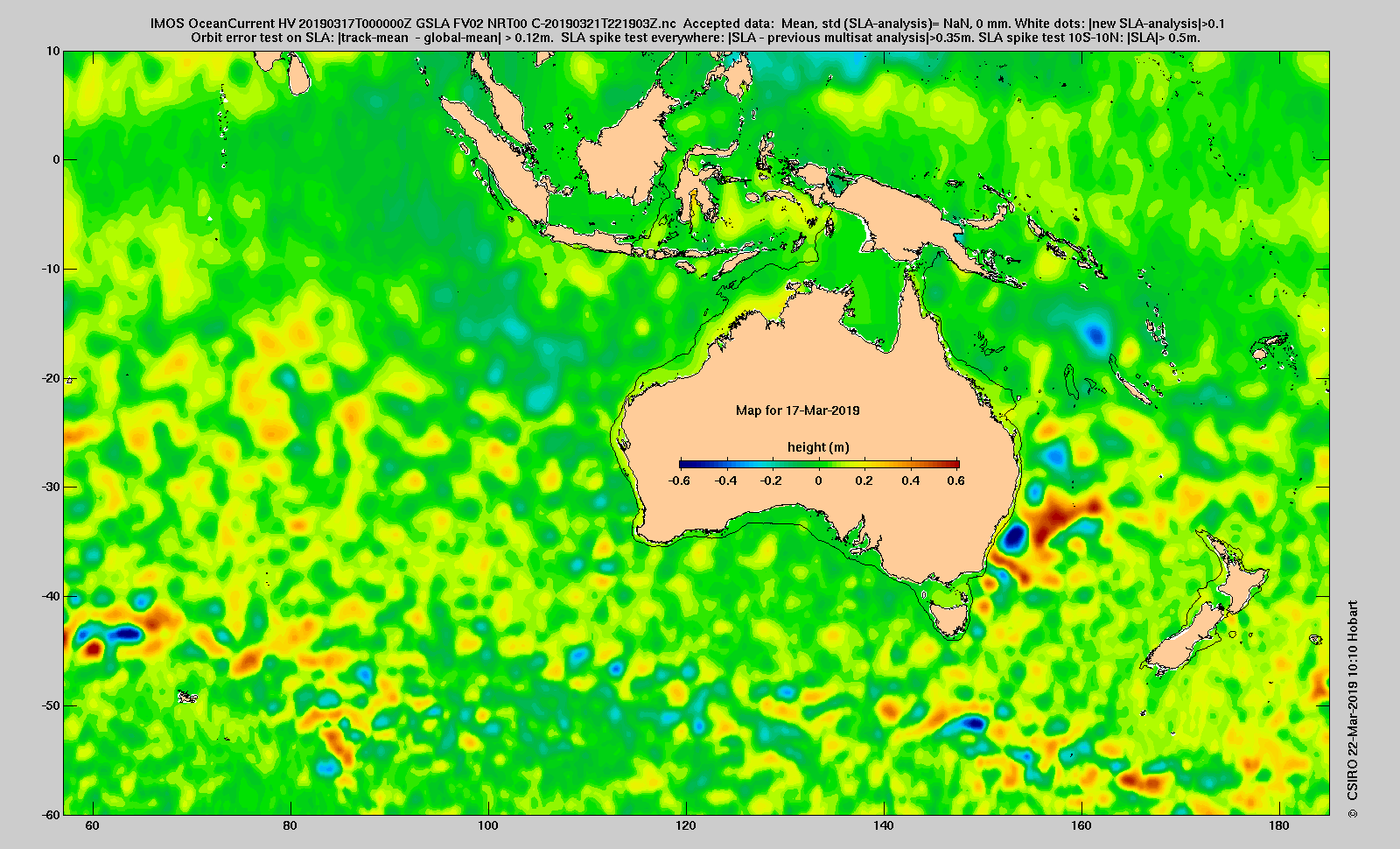Click the "0.2" colorbar tick label

pyautogui.click(x=864, y=481)
